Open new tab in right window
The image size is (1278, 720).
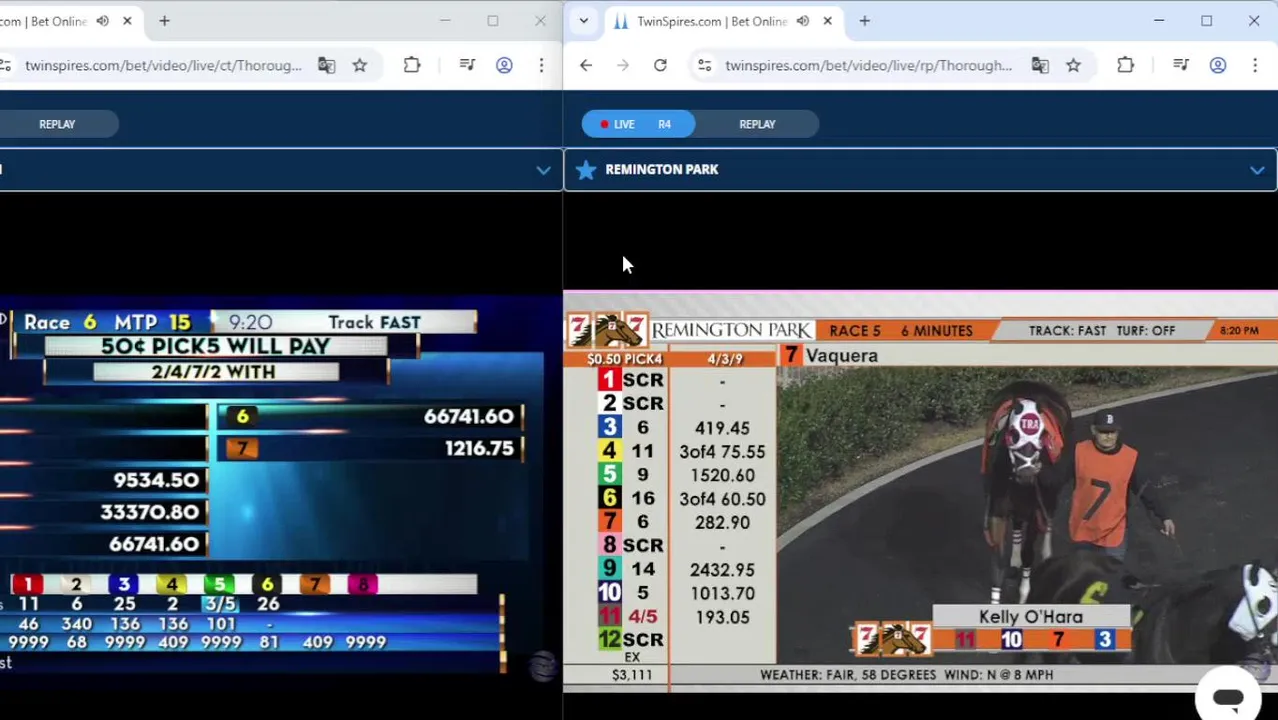coord(865,21)
